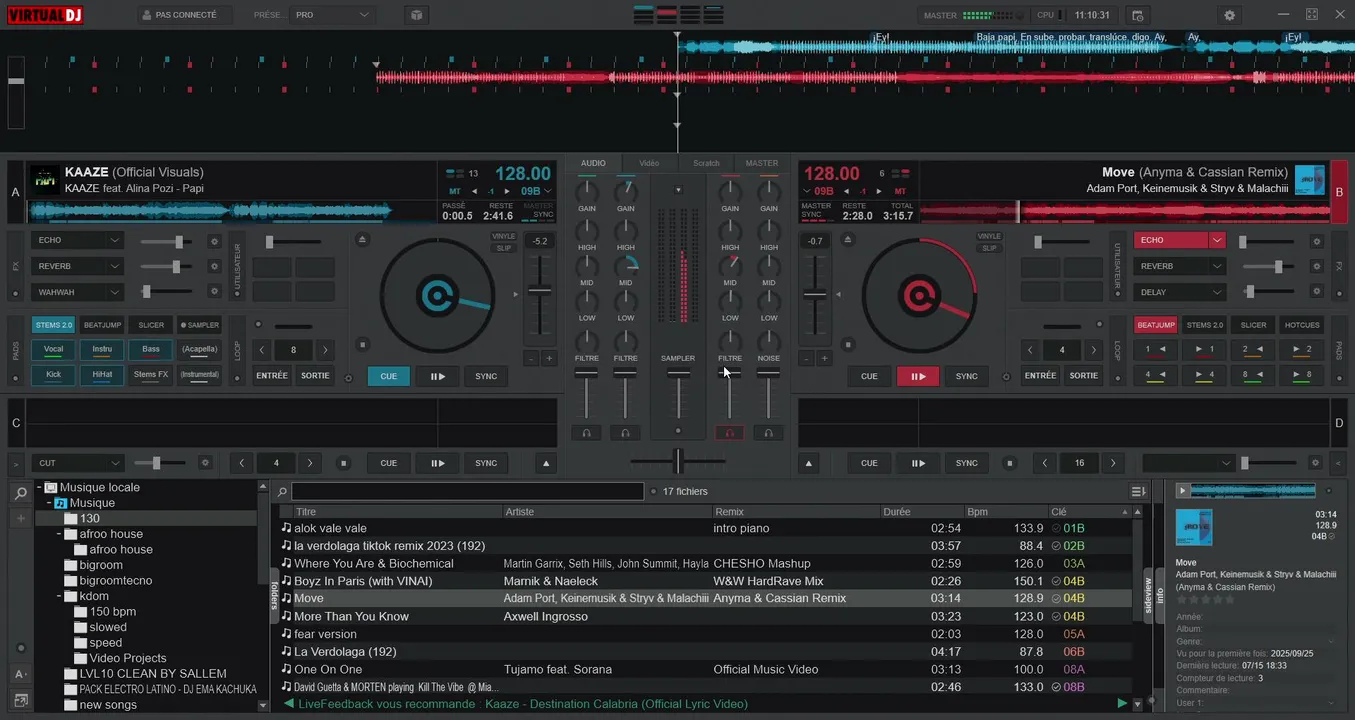Click SYNC on deck B
Image resolution: width=1355 pixels, height=720 pixels.
click(x=966, y=376)
